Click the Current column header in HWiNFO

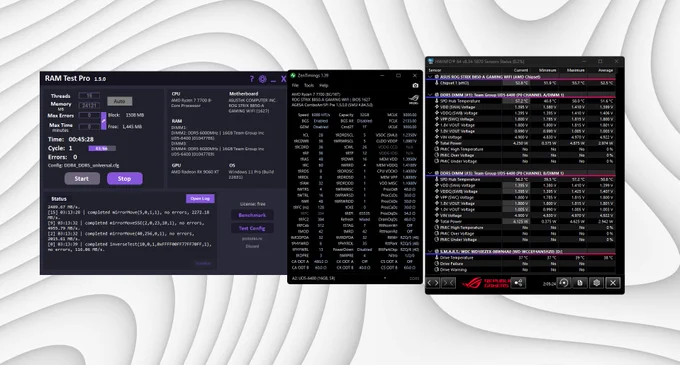click(521, 70)
